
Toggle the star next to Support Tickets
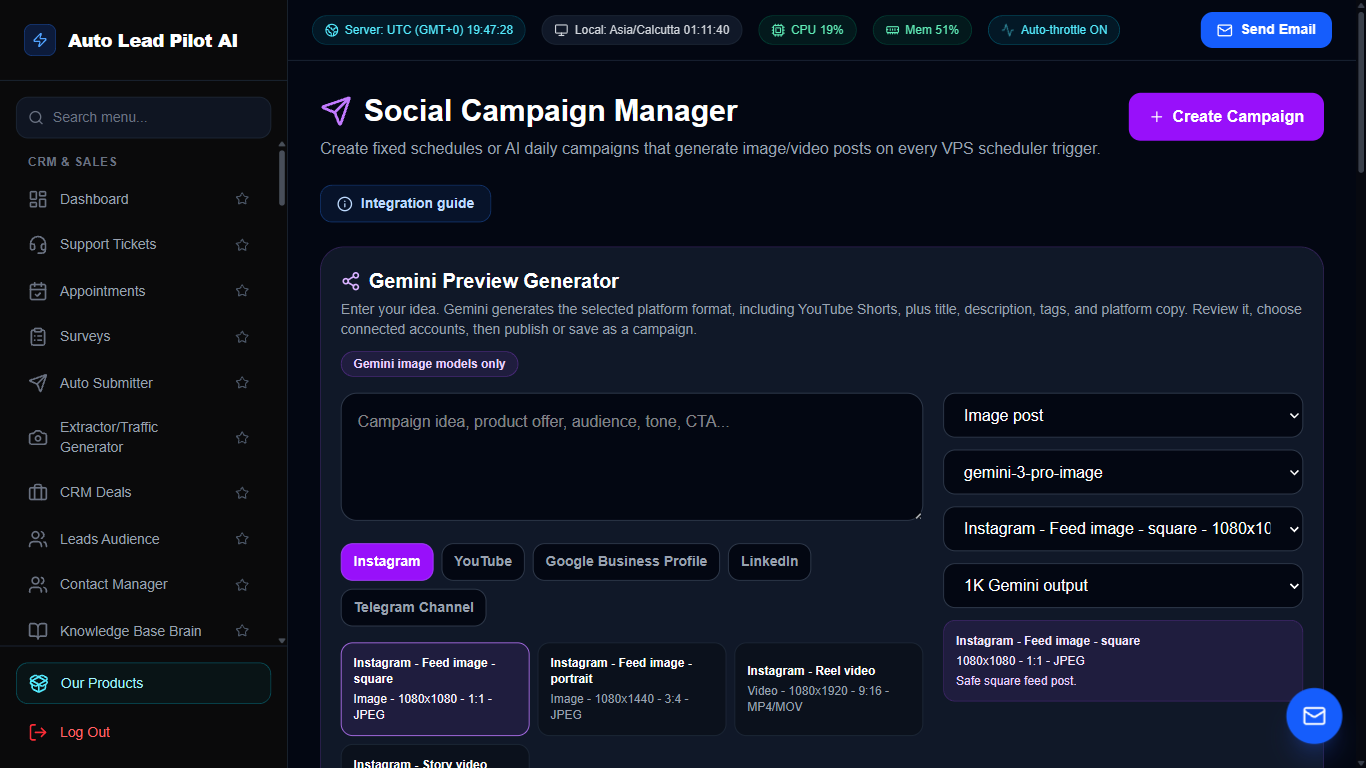pyautogui.click(x=242, y=244)
